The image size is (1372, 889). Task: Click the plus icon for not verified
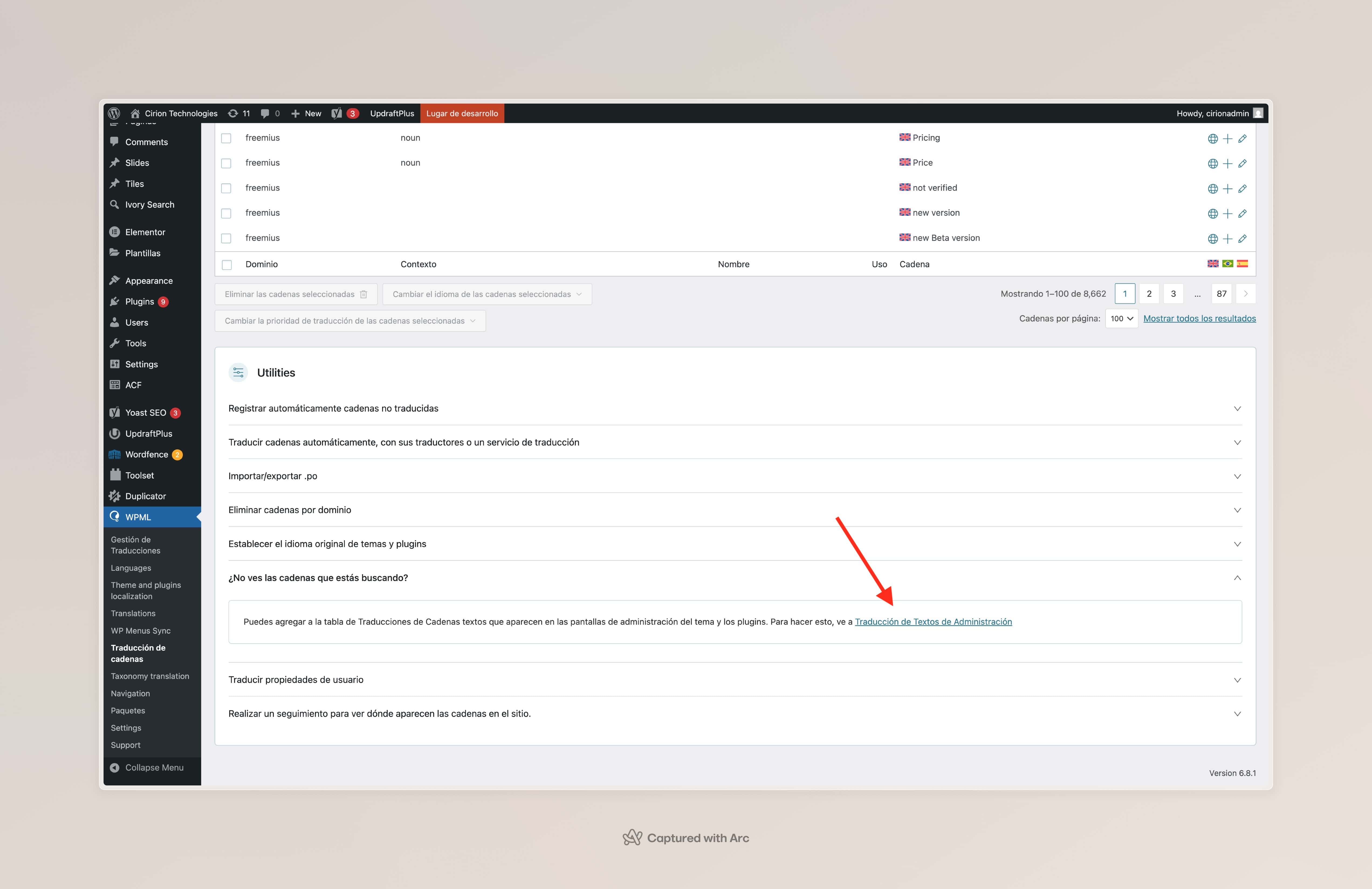(1228, 189)
